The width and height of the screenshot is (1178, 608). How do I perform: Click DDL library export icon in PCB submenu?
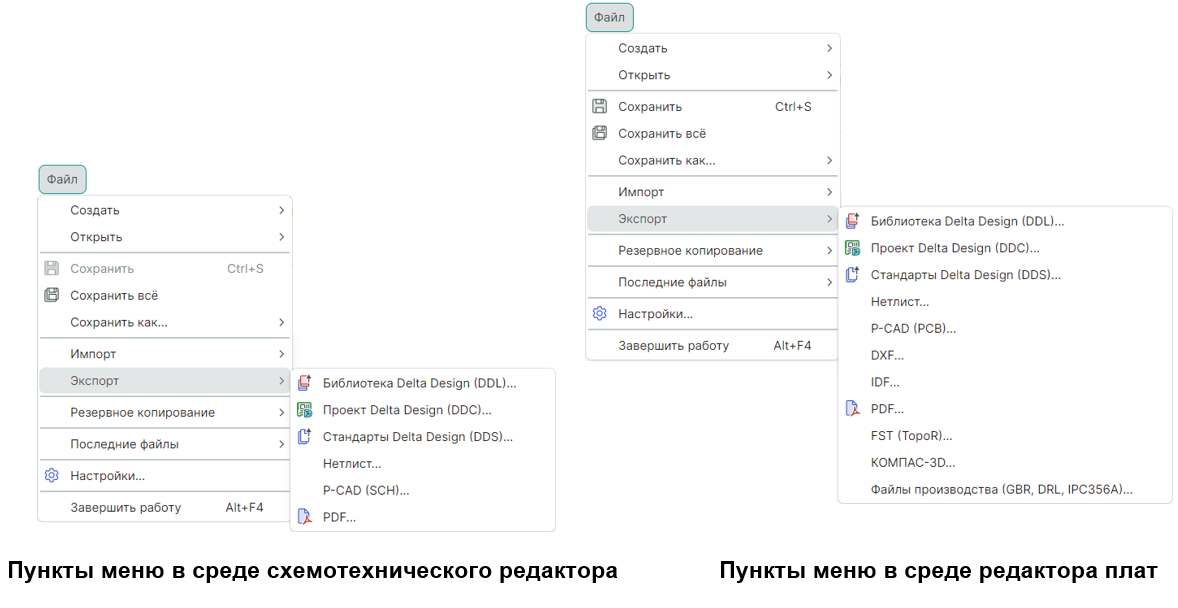tap(852, 221)
